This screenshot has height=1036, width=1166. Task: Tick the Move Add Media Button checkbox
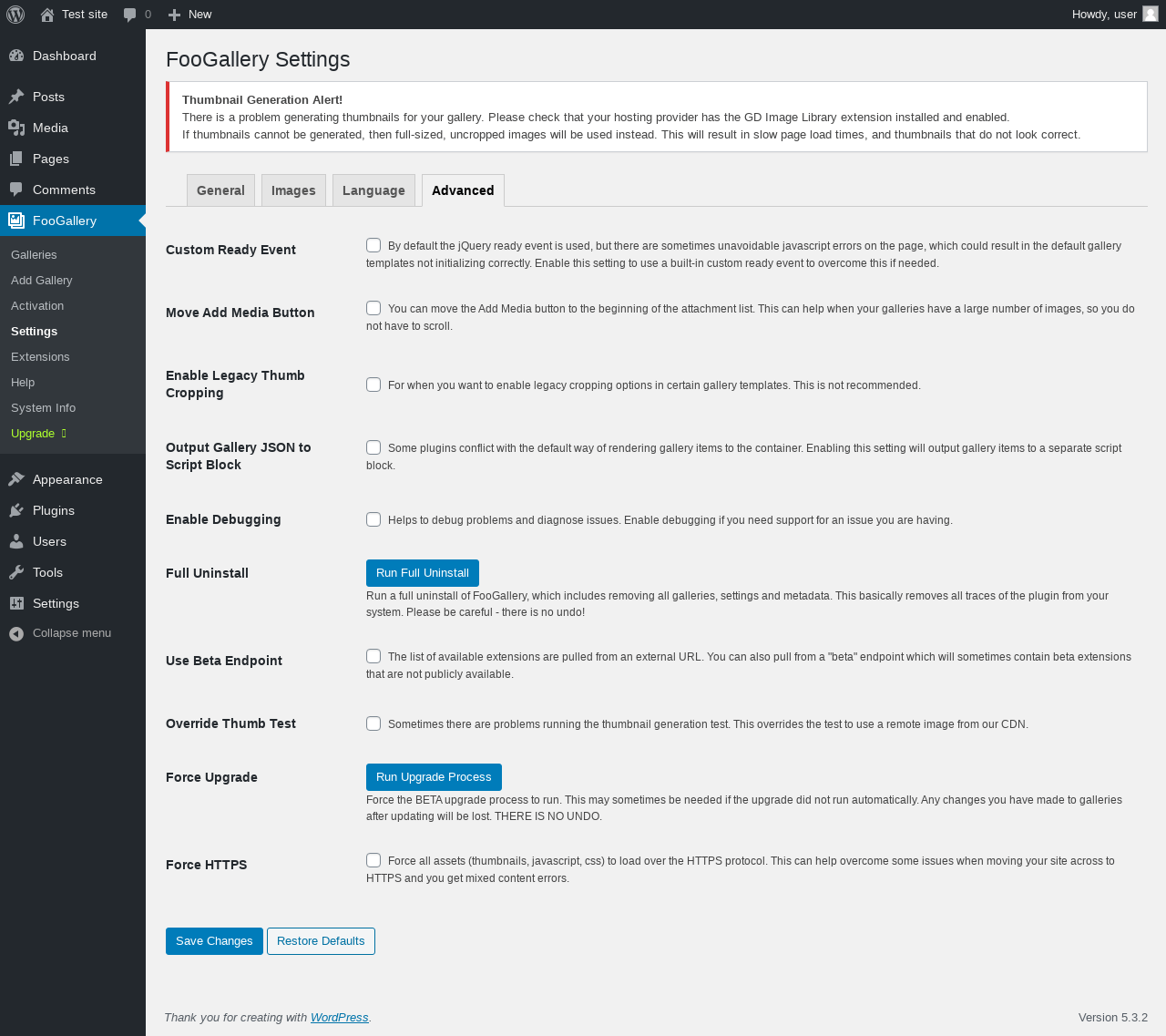click(x=373, y=308)
